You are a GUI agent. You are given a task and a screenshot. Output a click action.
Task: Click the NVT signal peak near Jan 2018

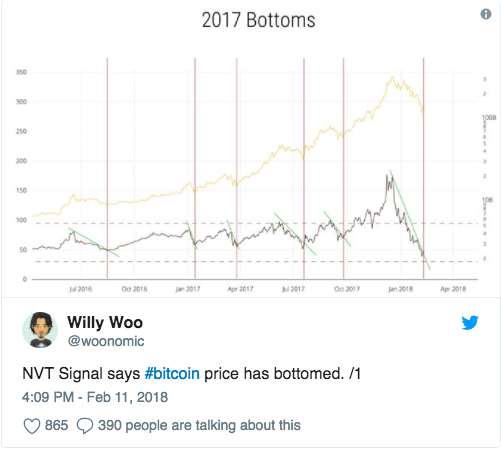tap(389, 177)
